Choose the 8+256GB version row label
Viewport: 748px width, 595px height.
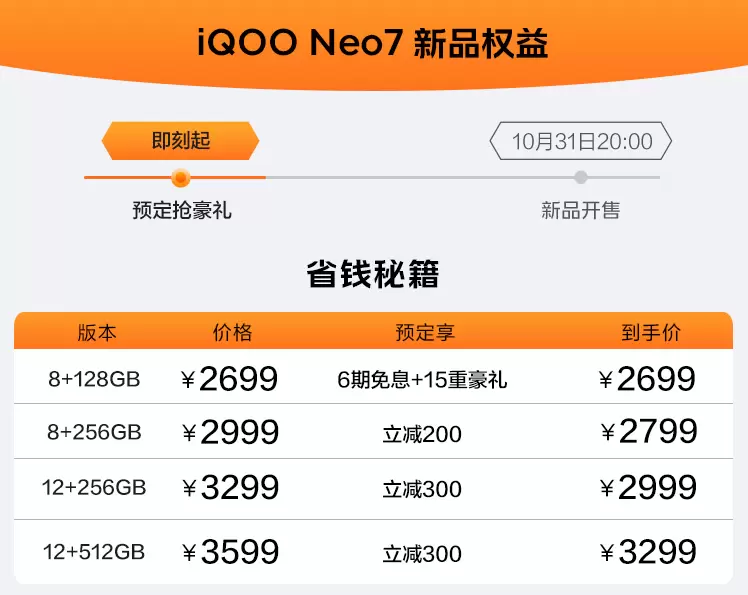coord(94,433)
